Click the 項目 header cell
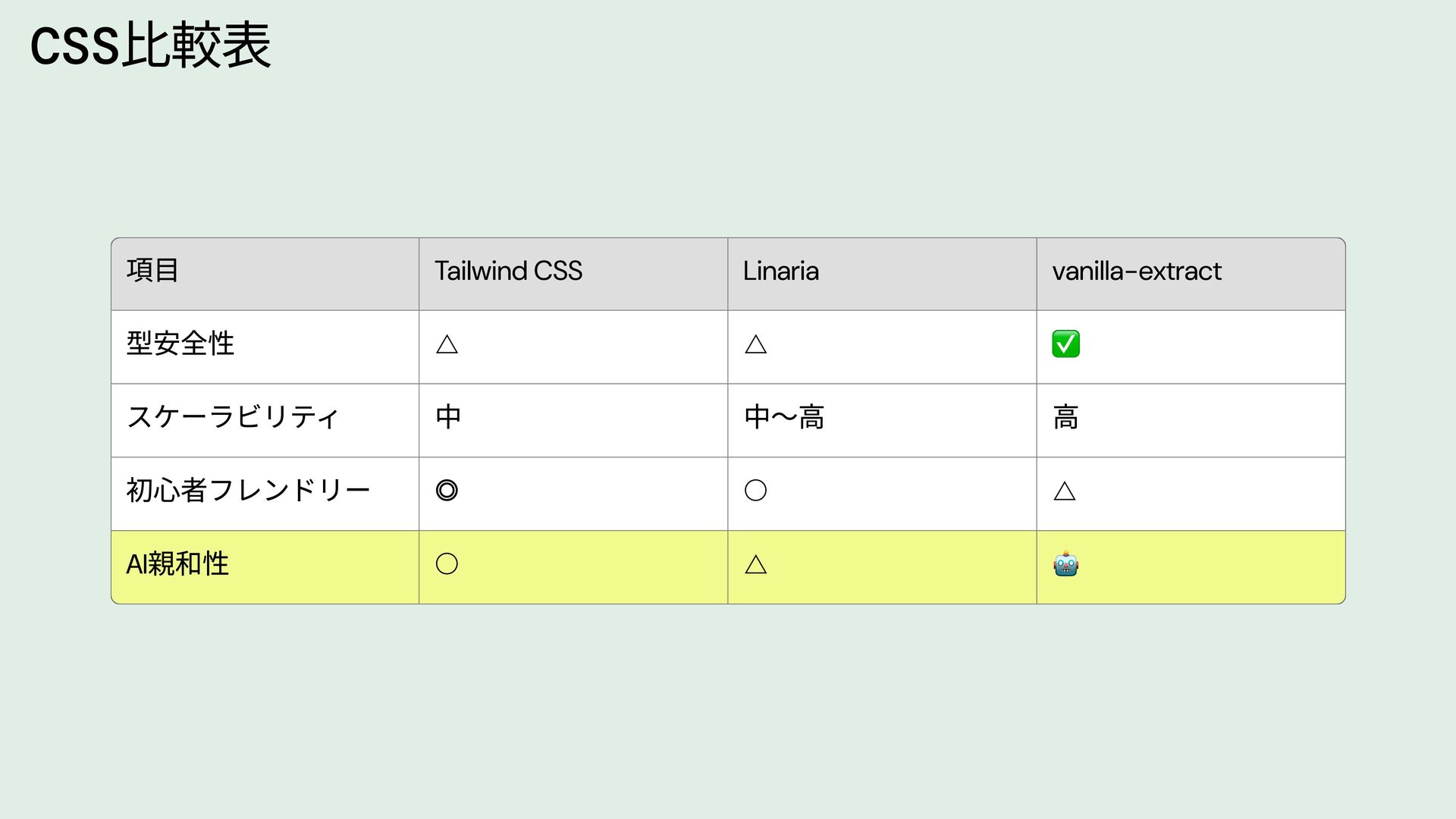Screen dimensions: 1456x819 point(152,271)
